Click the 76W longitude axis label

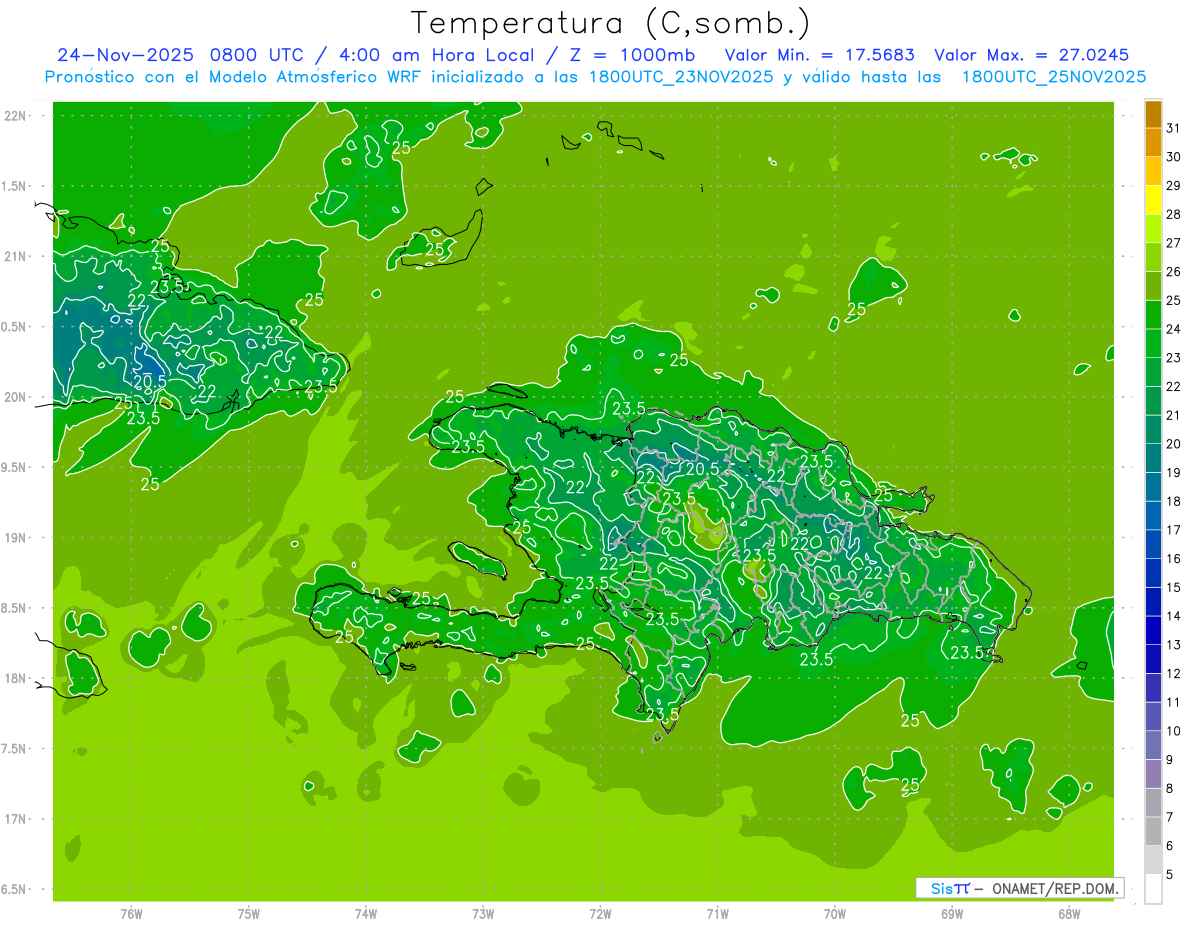131,913
